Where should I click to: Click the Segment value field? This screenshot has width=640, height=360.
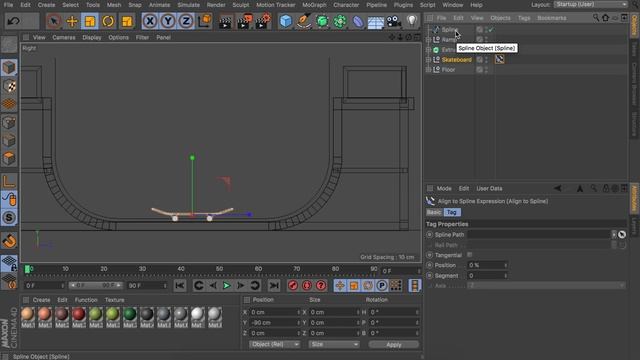pos(487,276)
